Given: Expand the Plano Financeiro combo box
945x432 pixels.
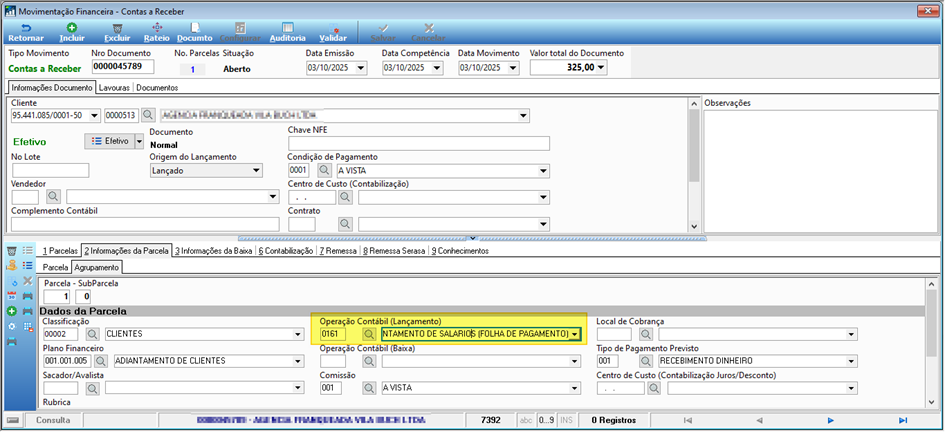Looking at the screenshot, I should coord(298,361).
